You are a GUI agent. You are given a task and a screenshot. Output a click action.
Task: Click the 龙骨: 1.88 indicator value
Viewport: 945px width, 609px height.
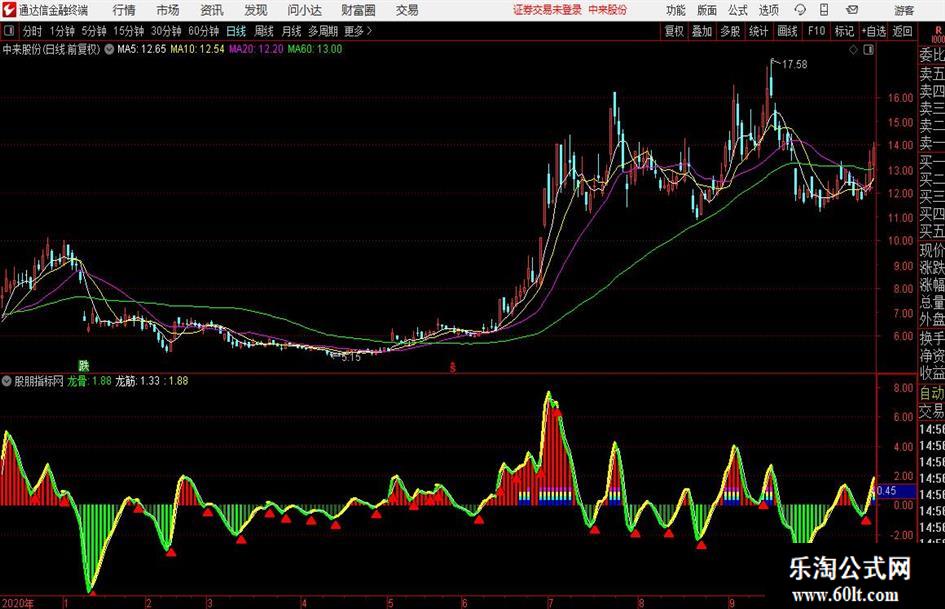pyautogui.click(x=89, y=381)
